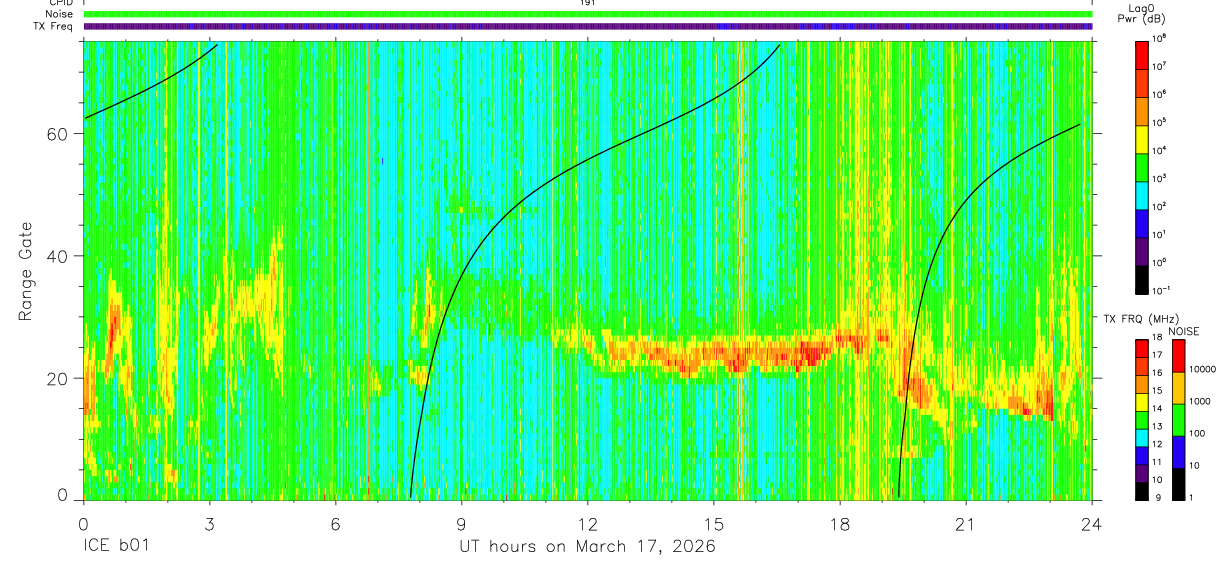Pick the yellow swatch in TX FRQ colorbar

(1141, 402)
